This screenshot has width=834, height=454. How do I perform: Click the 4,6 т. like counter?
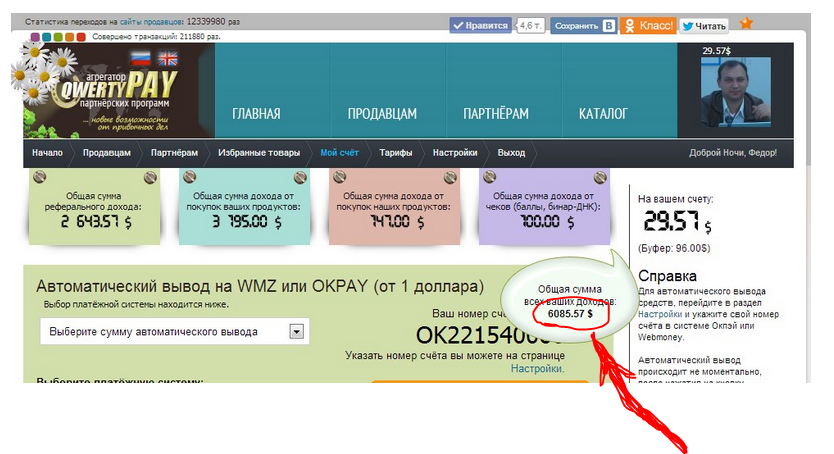pos(530,26)
